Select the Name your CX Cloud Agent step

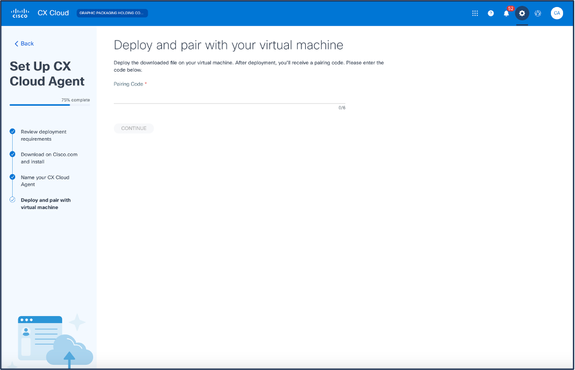[45, 181]
